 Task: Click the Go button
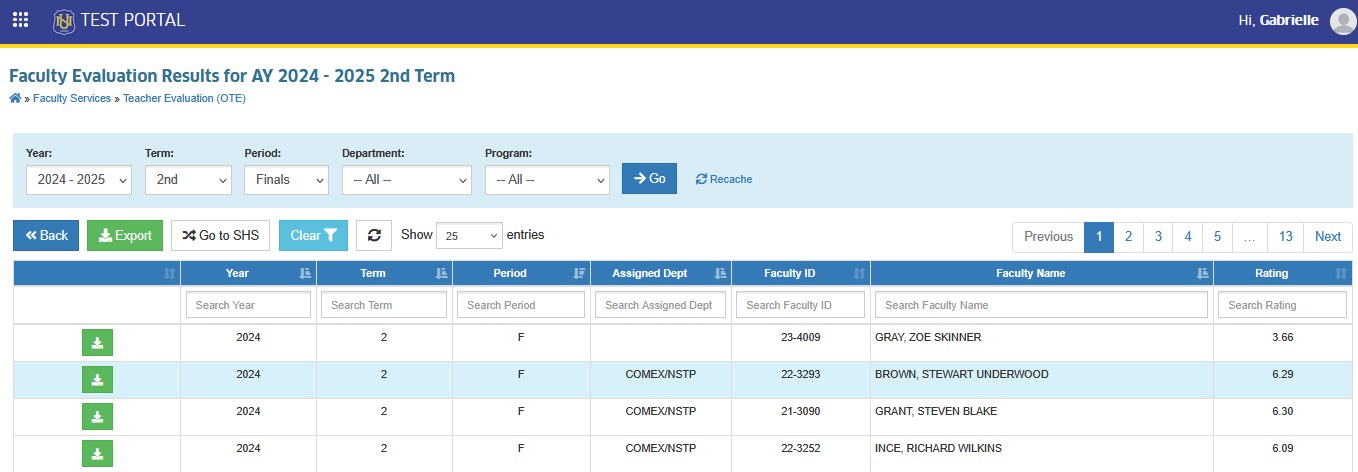[649, 178]
